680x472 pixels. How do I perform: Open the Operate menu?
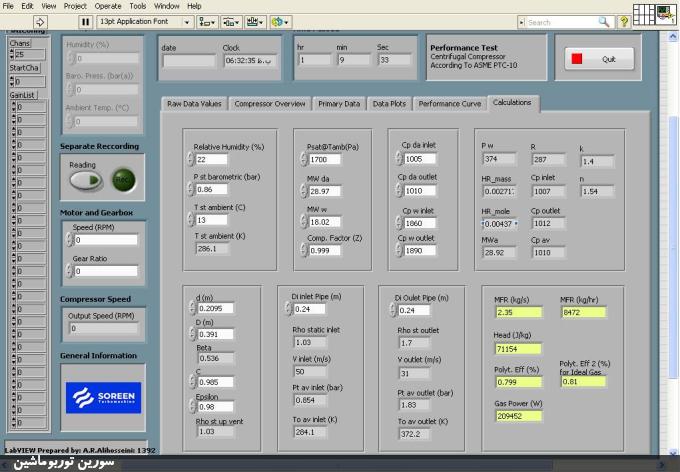[108, 5]
